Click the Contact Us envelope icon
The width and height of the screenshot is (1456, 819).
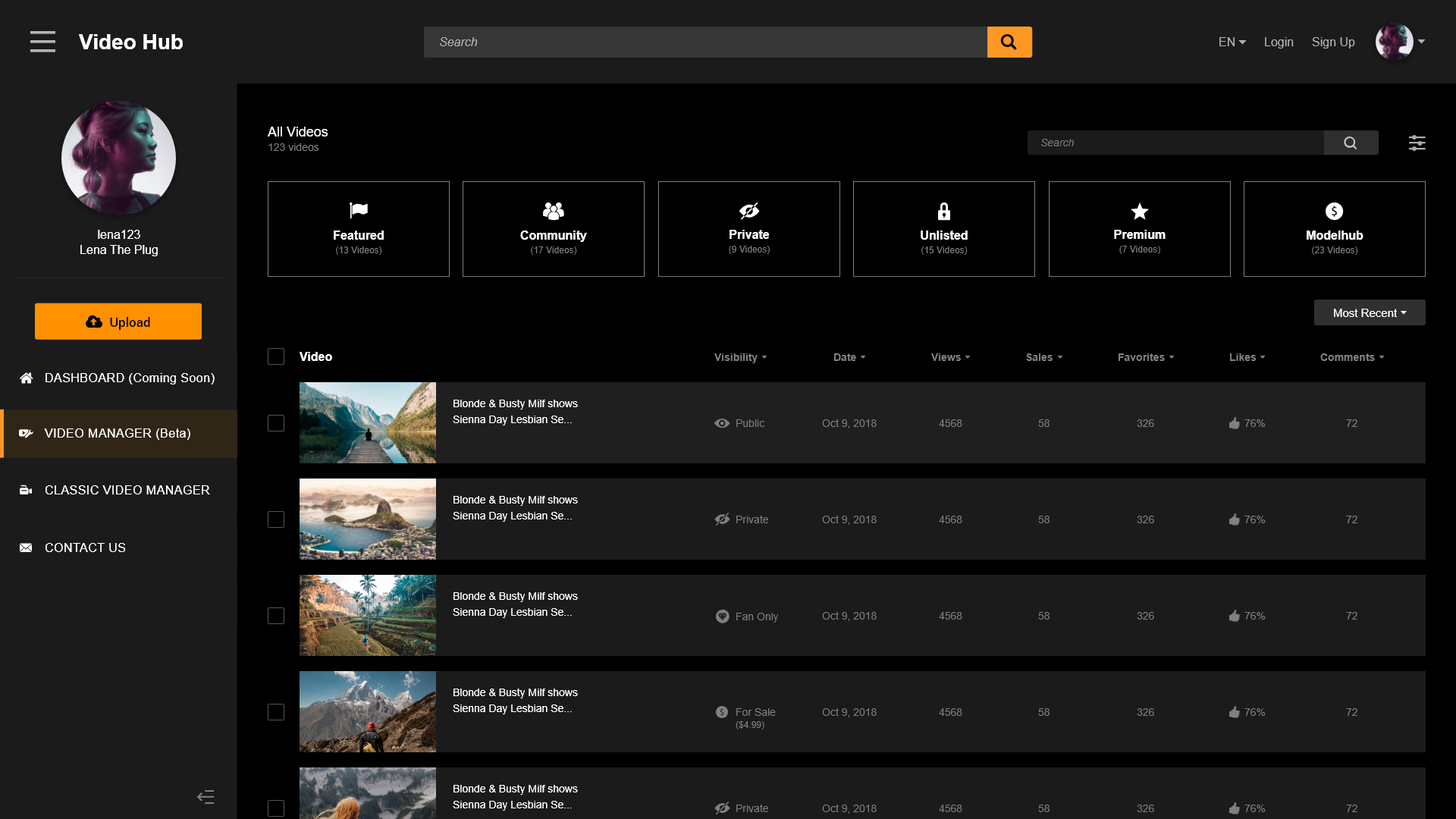[x=26, y=548]
